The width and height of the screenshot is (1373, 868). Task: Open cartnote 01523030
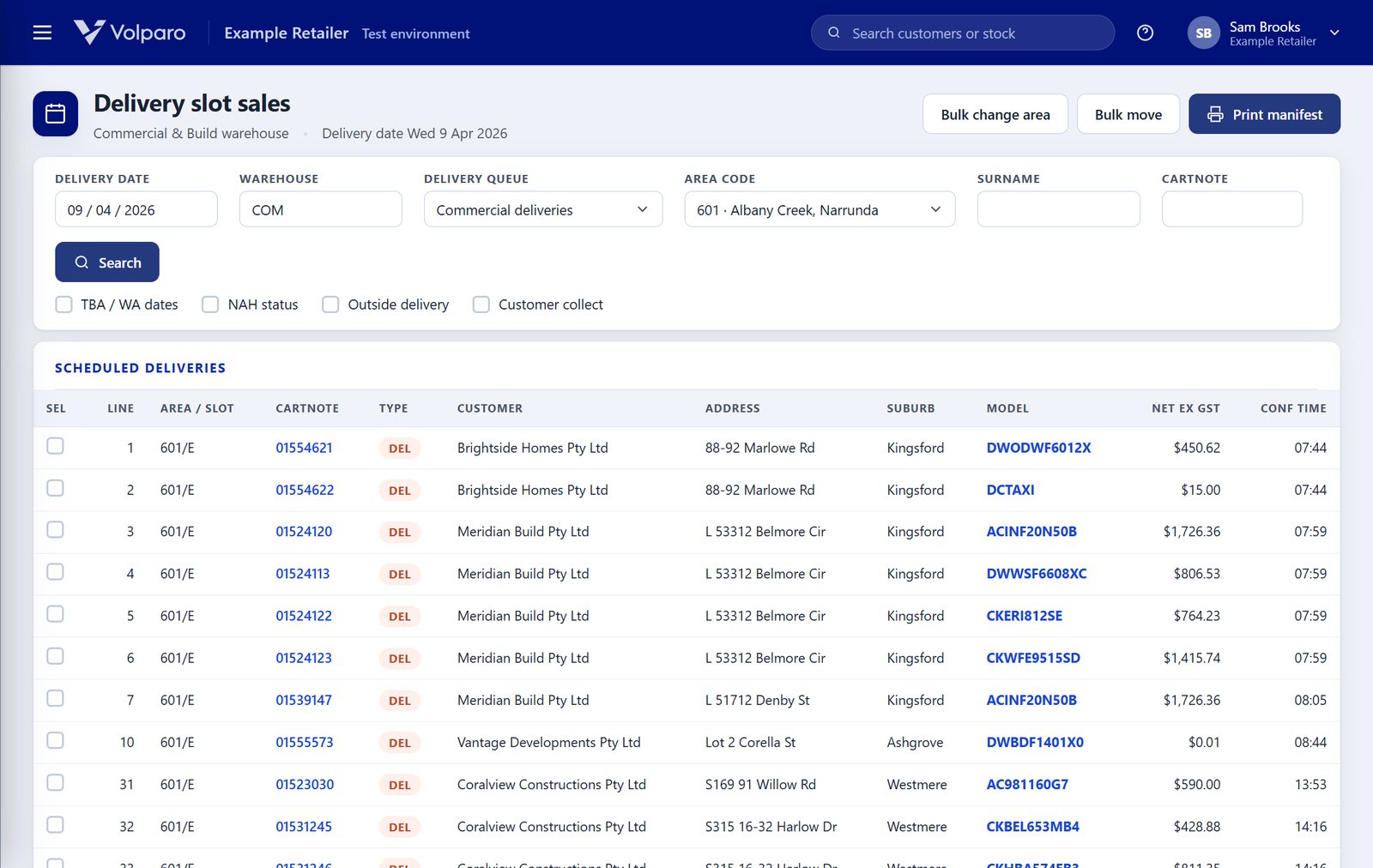tap(305, 784)
